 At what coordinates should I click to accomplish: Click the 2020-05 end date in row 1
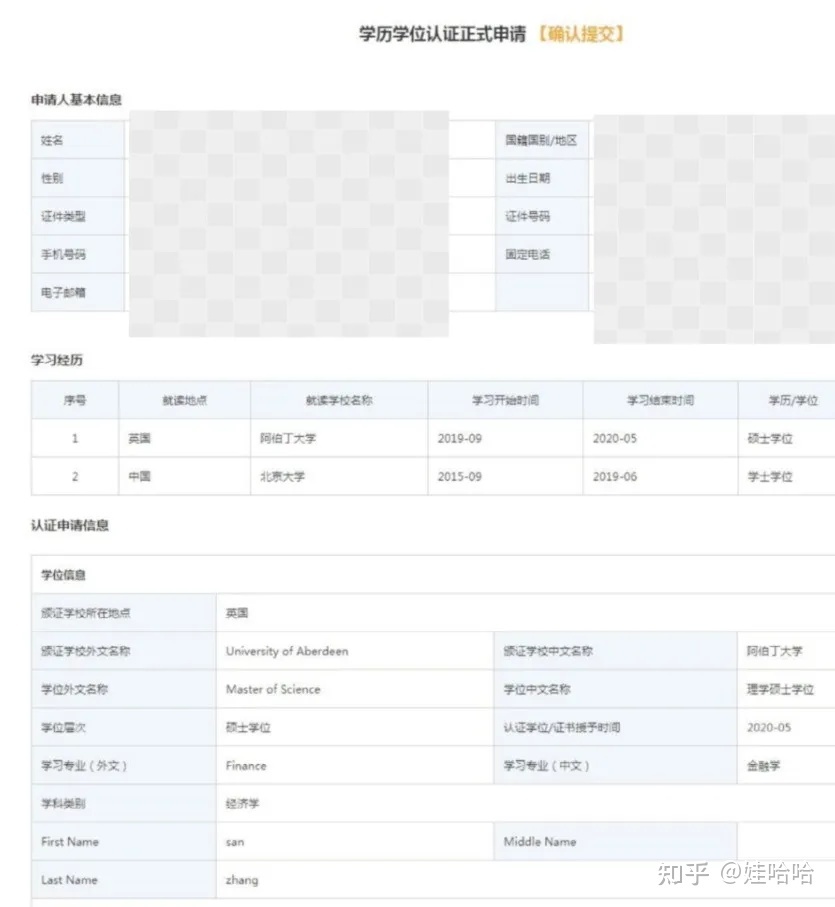[x=660, y=438]
